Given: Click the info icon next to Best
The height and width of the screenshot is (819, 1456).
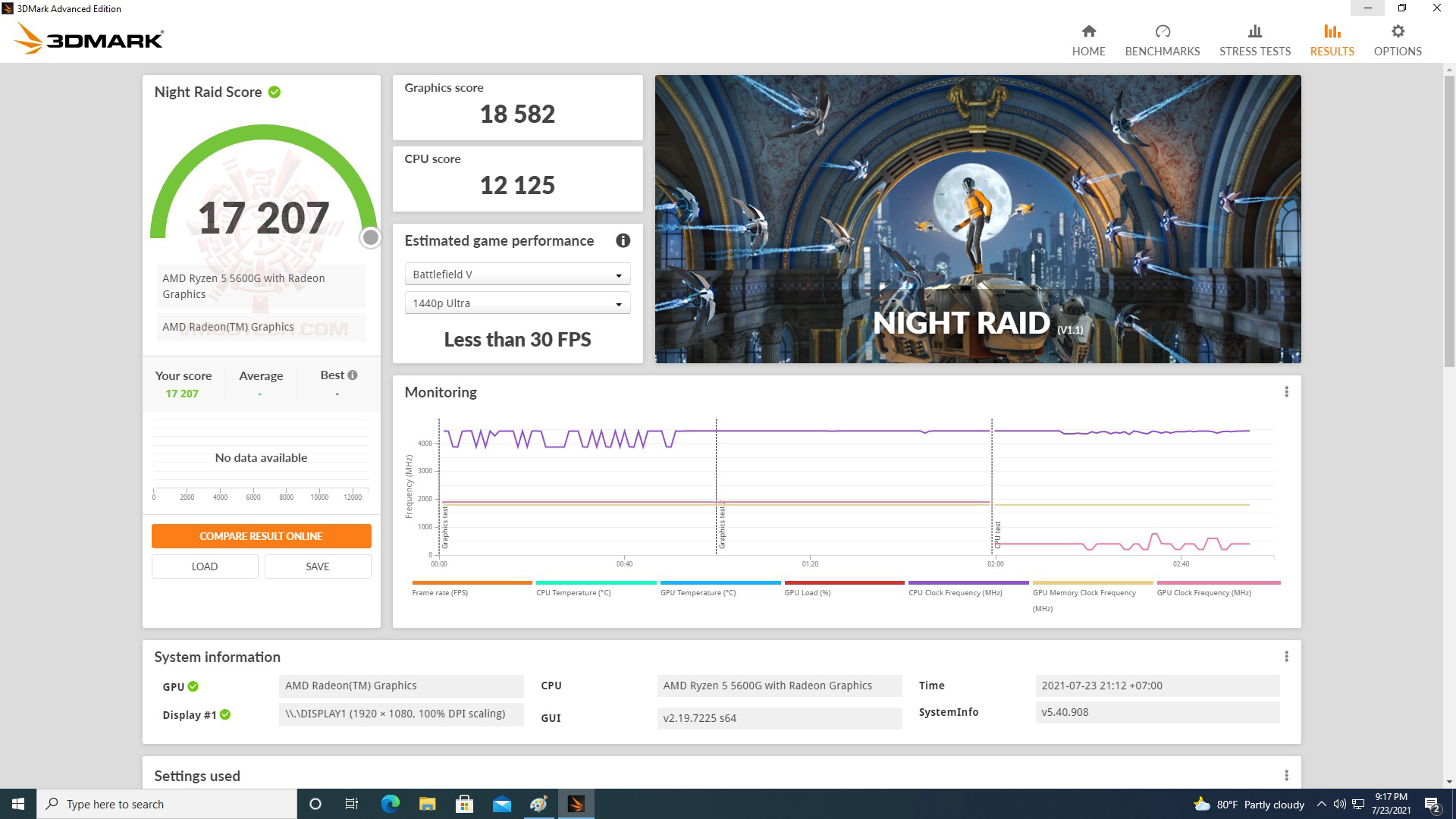Looking at the screenshot, I should tap(352, 375).
